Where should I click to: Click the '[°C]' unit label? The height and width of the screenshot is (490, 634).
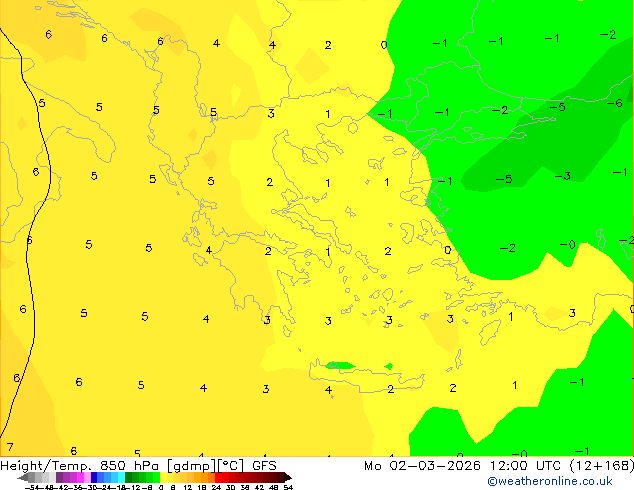coord(231,466)
